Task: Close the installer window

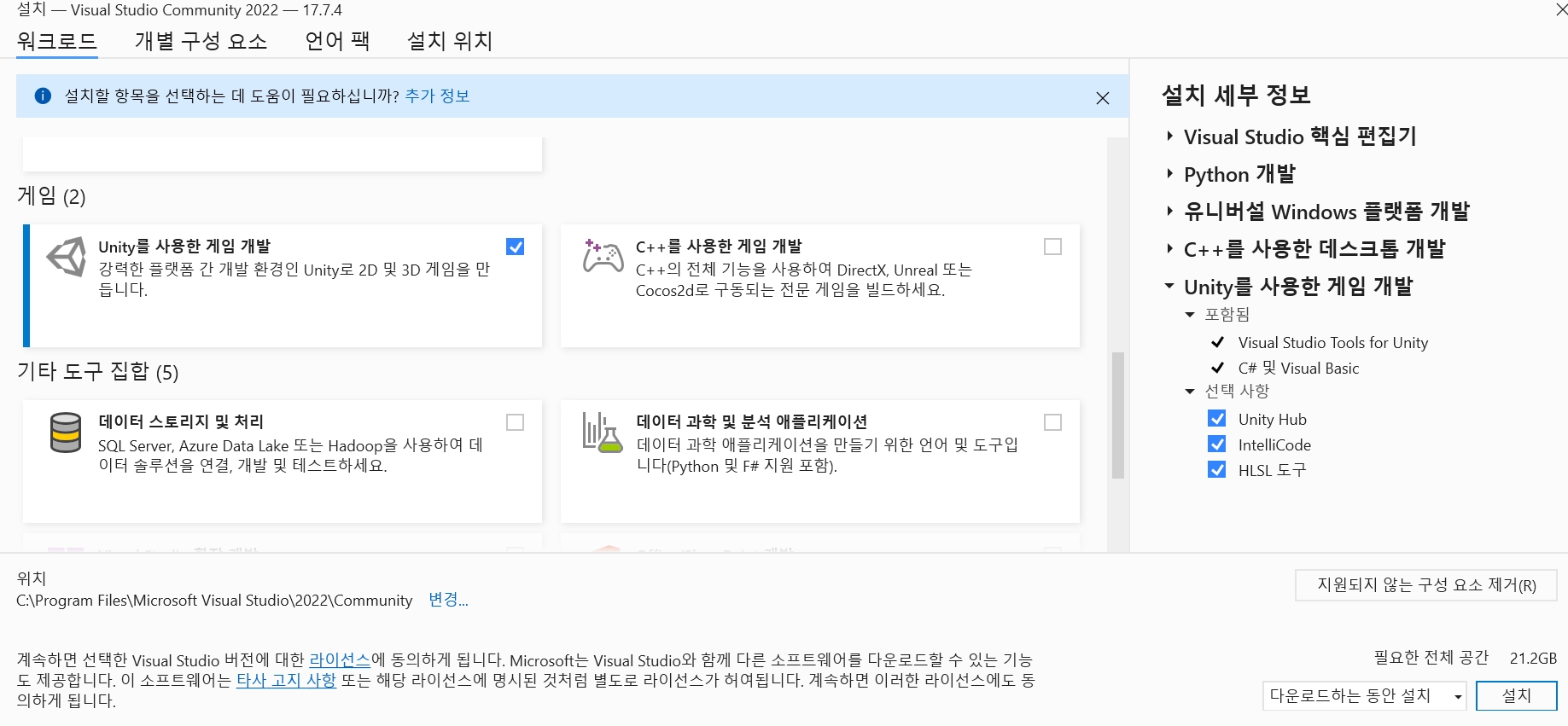Action: [1560, 9]
